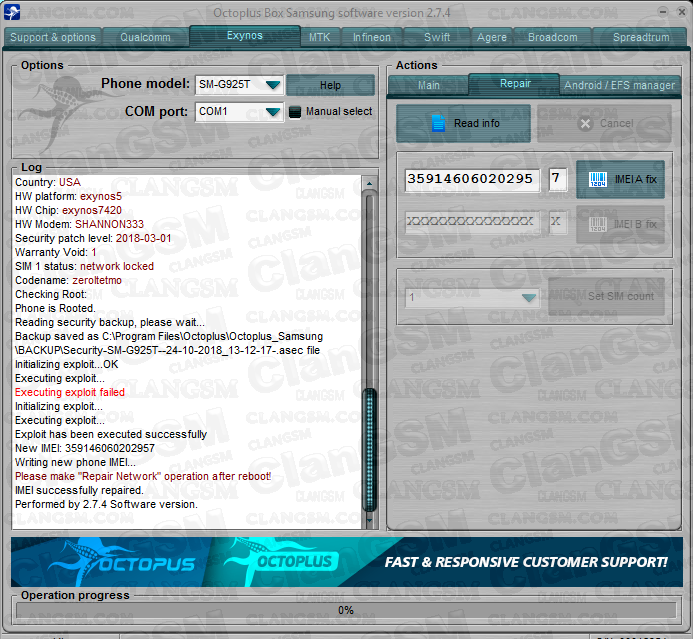Click 'Performed by 2.7.4 Software version.' line
Image resolution: width=693 pixels, height=639 pixels.
click(107, 505)
